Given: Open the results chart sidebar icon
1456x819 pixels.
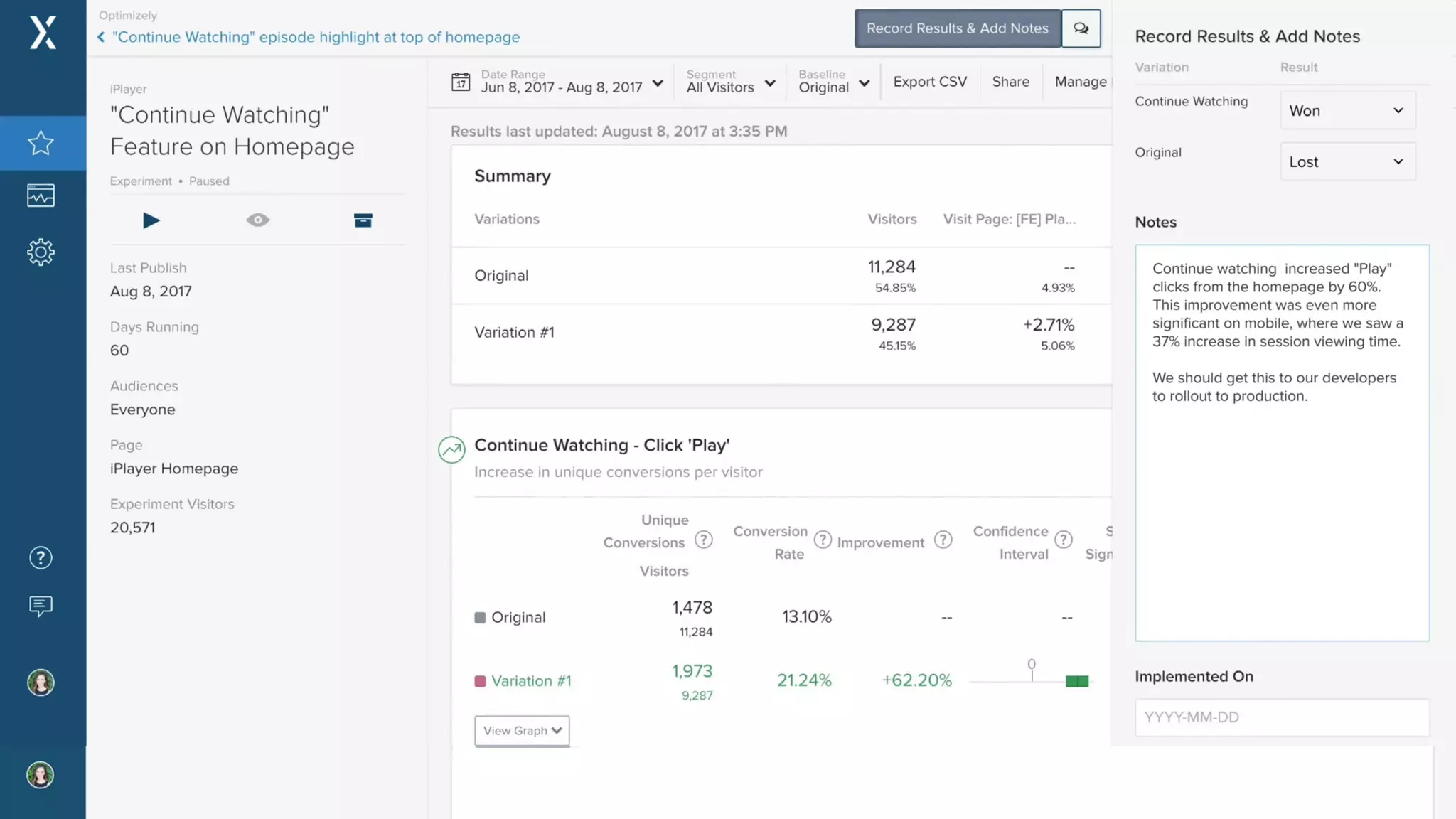Looking at the screenshot, I should [x=41, y=196].
